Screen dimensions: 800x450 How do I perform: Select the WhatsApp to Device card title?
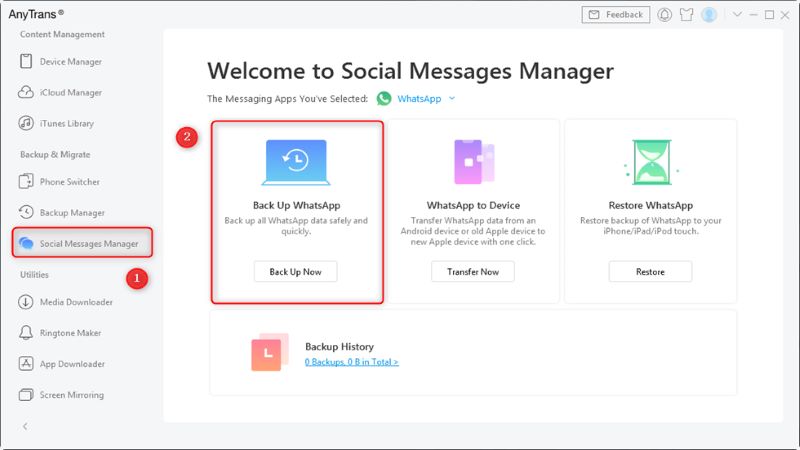(x=473, y=206)
